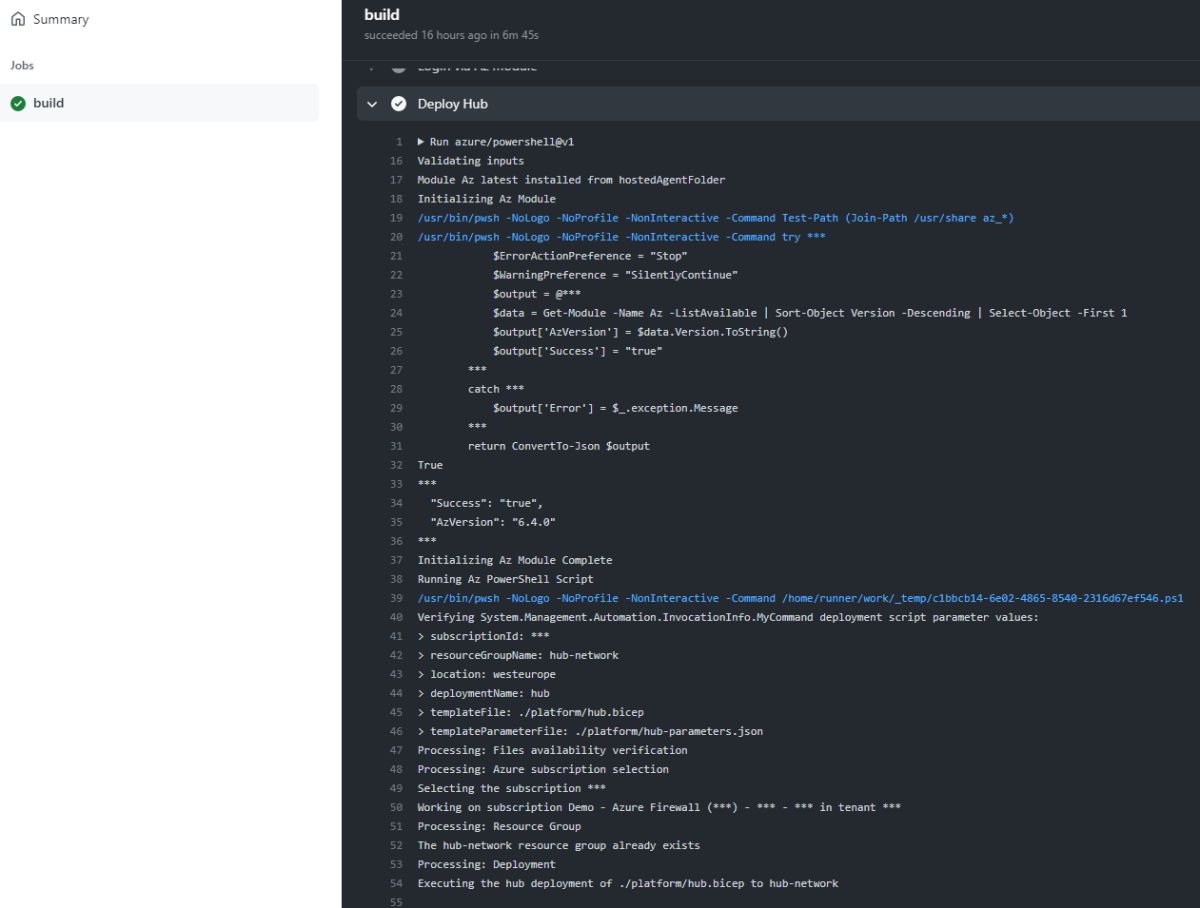Viewport: 1200px width, 908px height.
Task: Click 'Processing: Azure subscription selection' line
Action: pos(543,769)
